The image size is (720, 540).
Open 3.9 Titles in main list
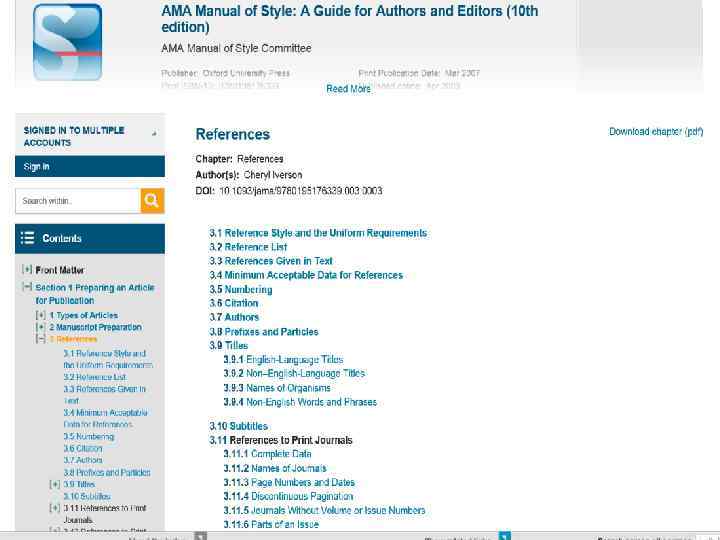(x=229, y=345)
